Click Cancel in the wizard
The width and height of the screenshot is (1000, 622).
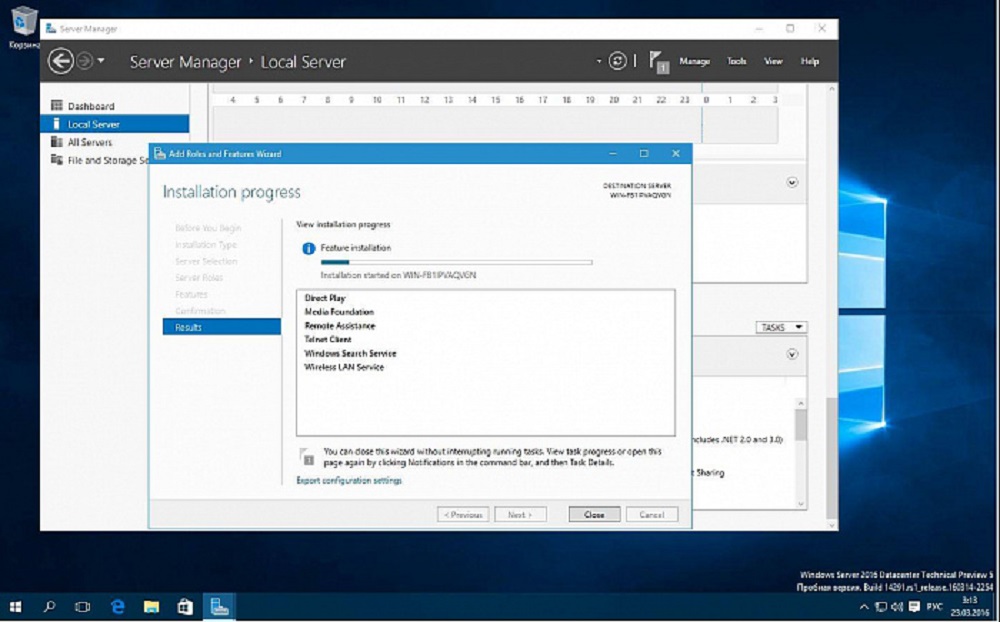click(652, 514)
